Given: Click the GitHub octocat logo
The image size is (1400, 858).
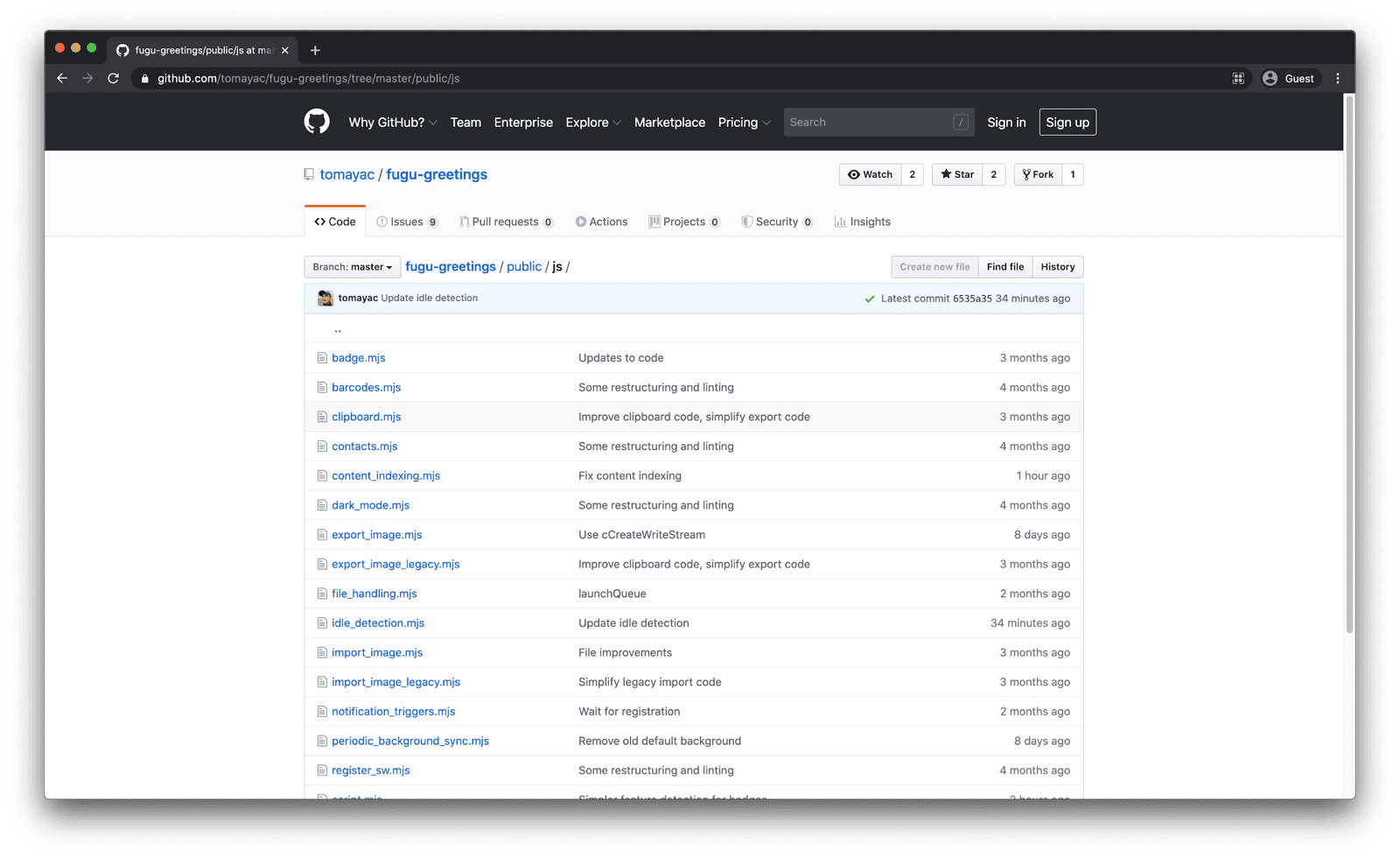Looking at the screenshot, I should click(x=317, y=122).
